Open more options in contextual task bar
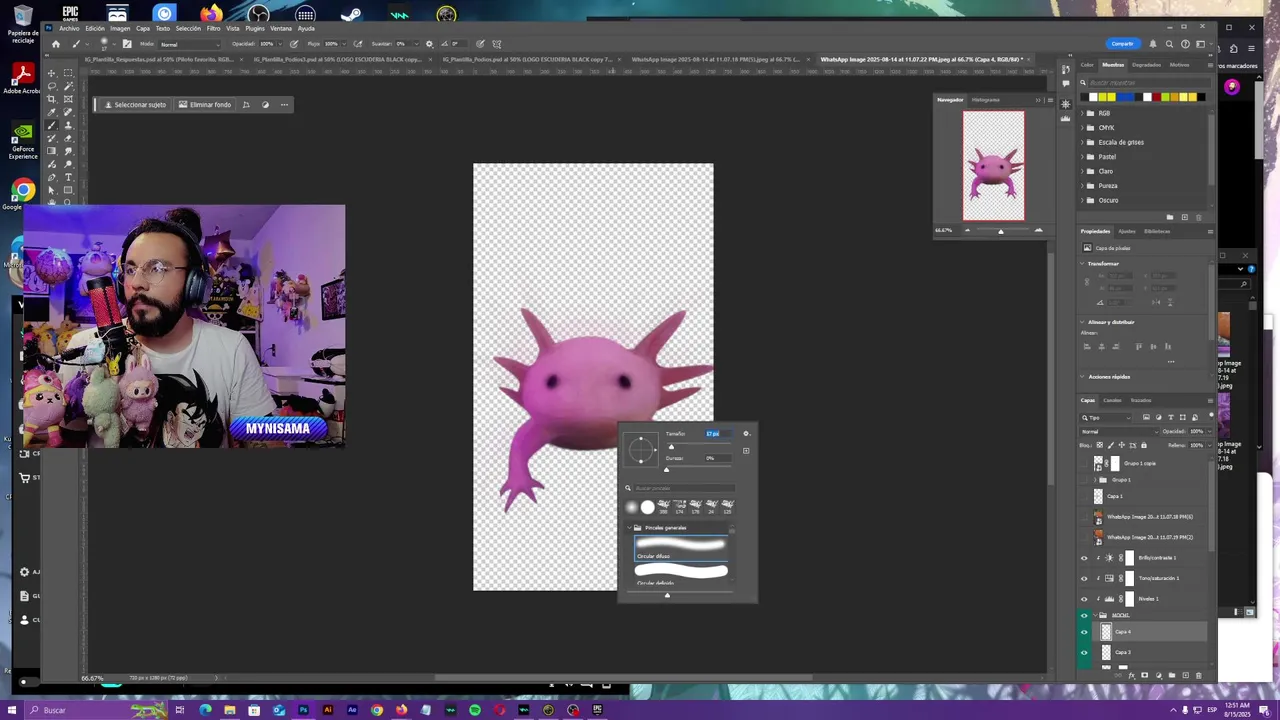 (x=284, y=104)
